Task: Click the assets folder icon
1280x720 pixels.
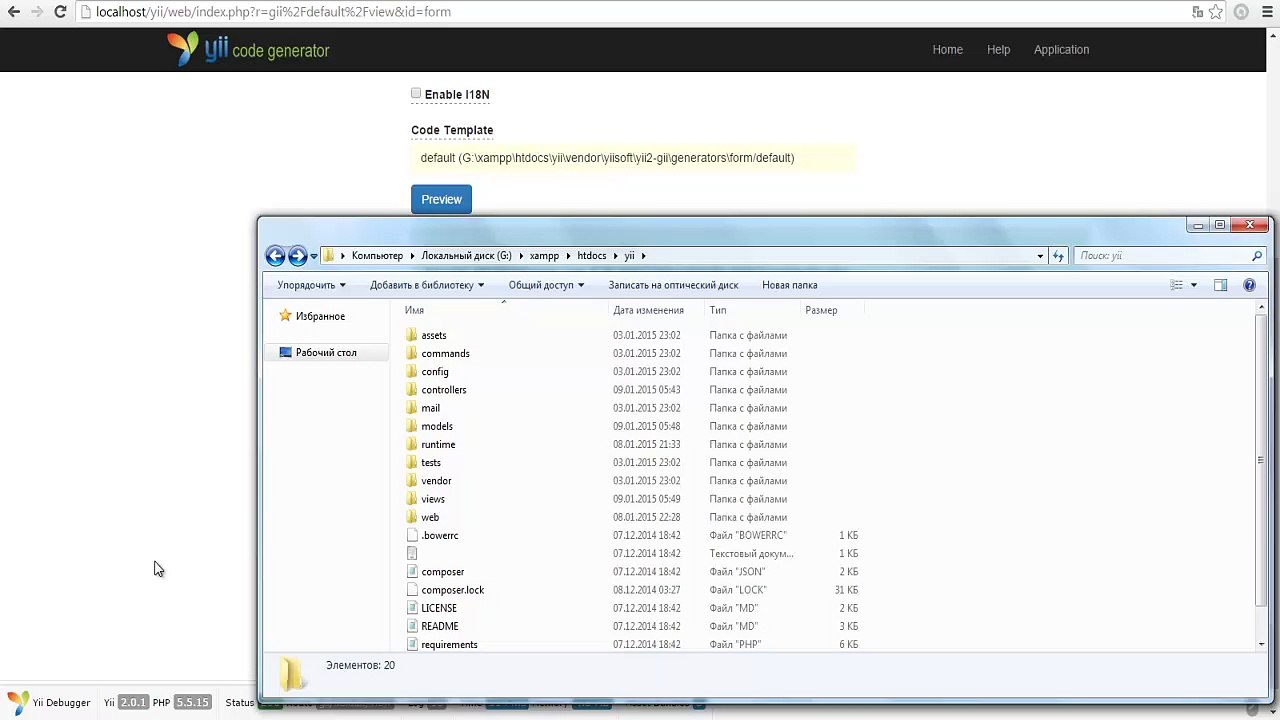Action: [x=412, y=335]
